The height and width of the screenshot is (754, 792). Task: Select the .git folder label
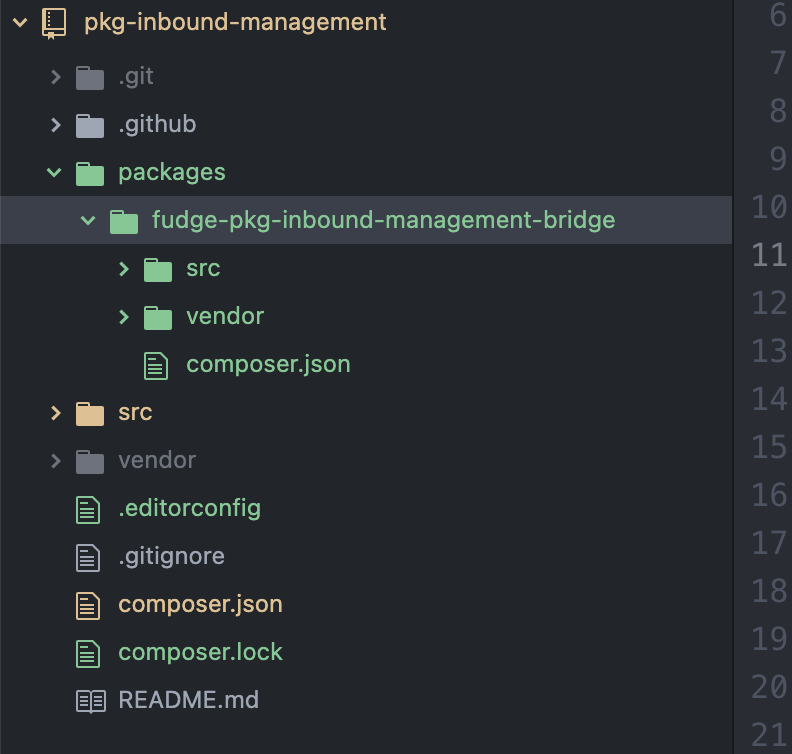(136, 77)
